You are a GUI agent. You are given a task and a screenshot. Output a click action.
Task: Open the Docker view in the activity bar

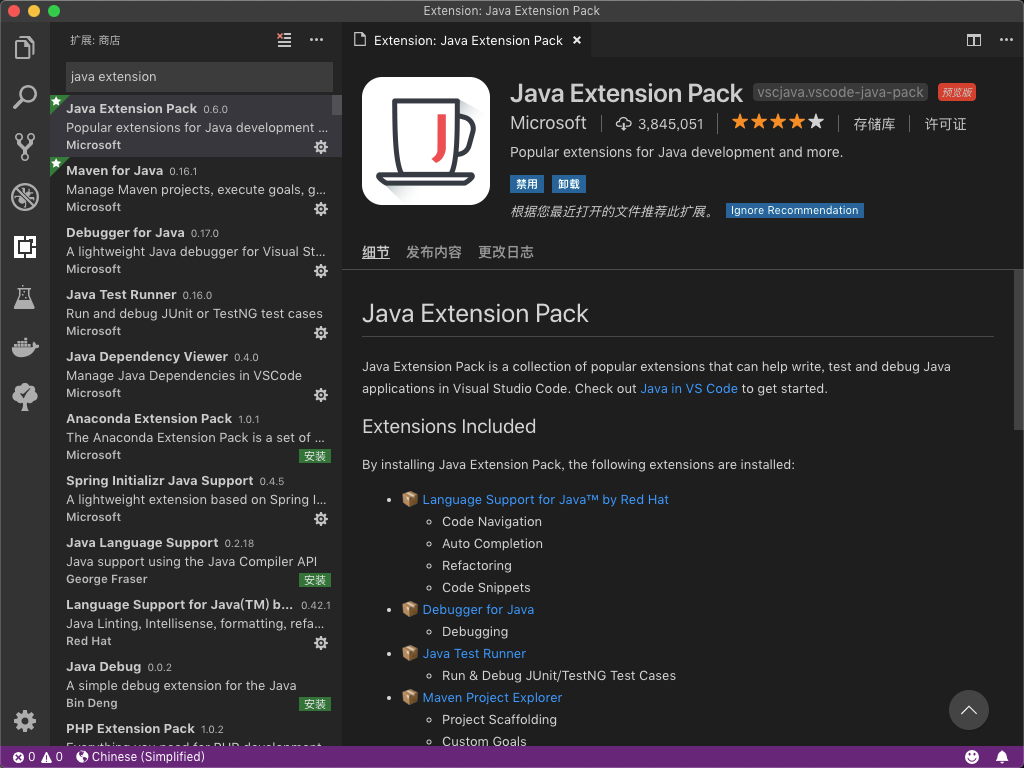pos(25,347)
